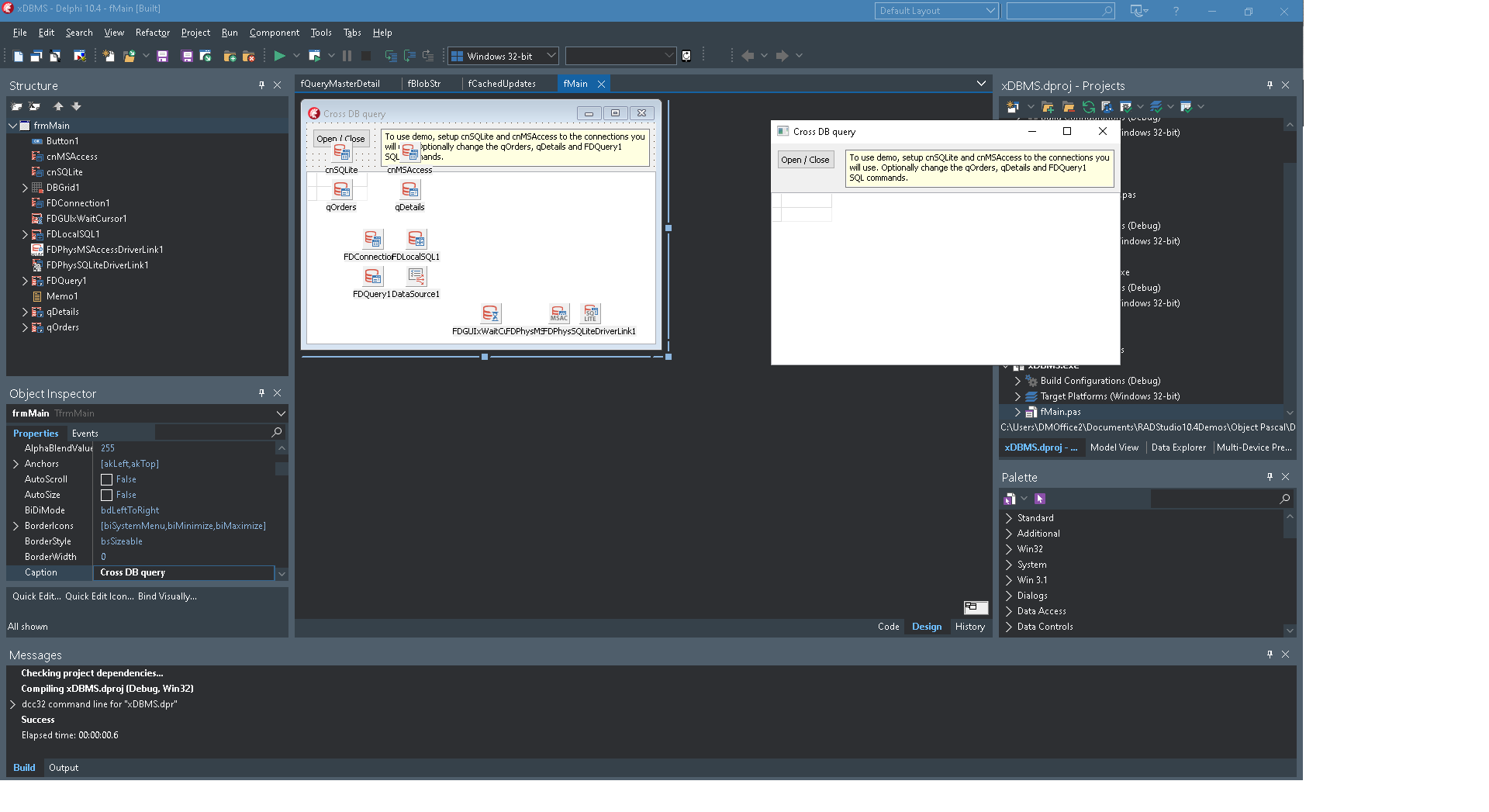This screenshot has width=1489, height=812.
Task: Click the Palette pointer/selection arrow icon
Action: [x=1040, y=499]
